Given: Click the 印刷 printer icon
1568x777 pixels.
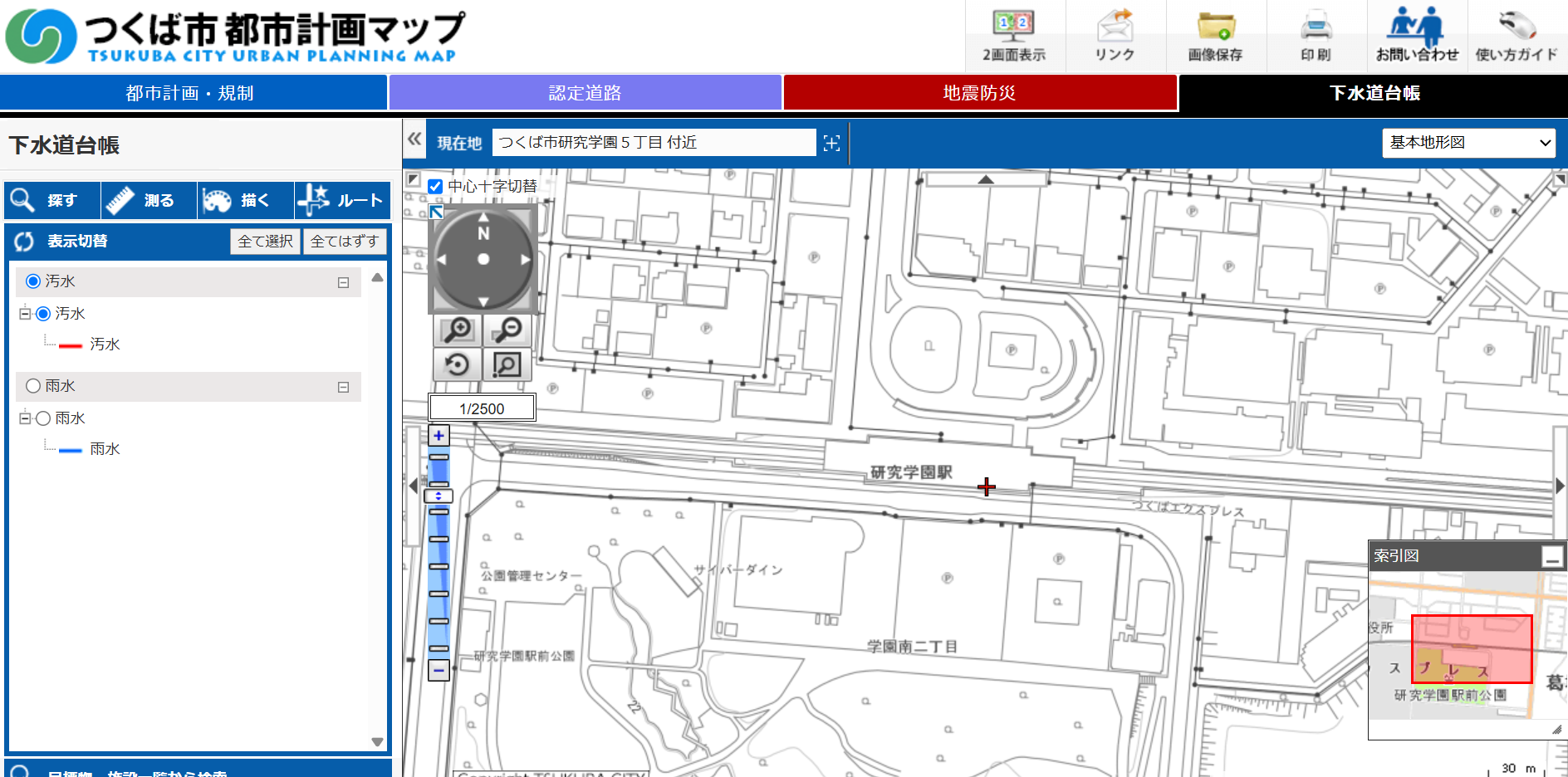Looking at the screenshot, I should 1316,37.
